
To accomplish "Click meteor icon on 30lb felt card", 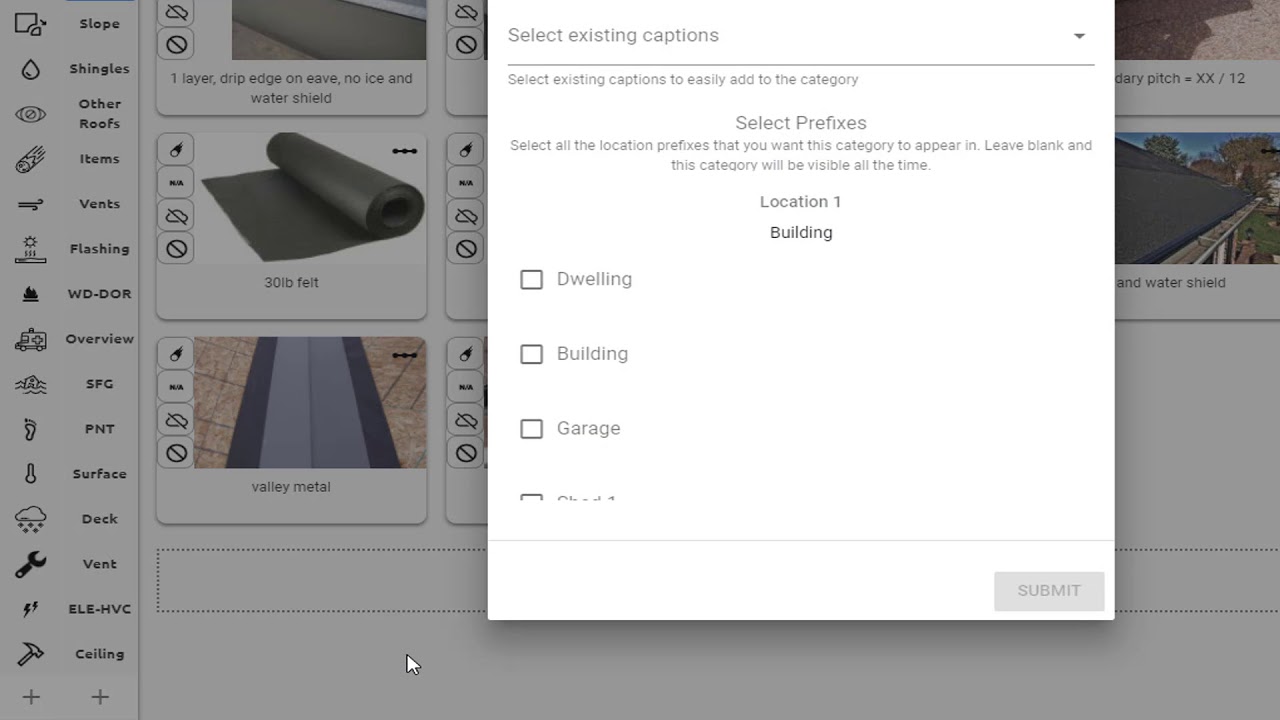I will pos(176,150).
